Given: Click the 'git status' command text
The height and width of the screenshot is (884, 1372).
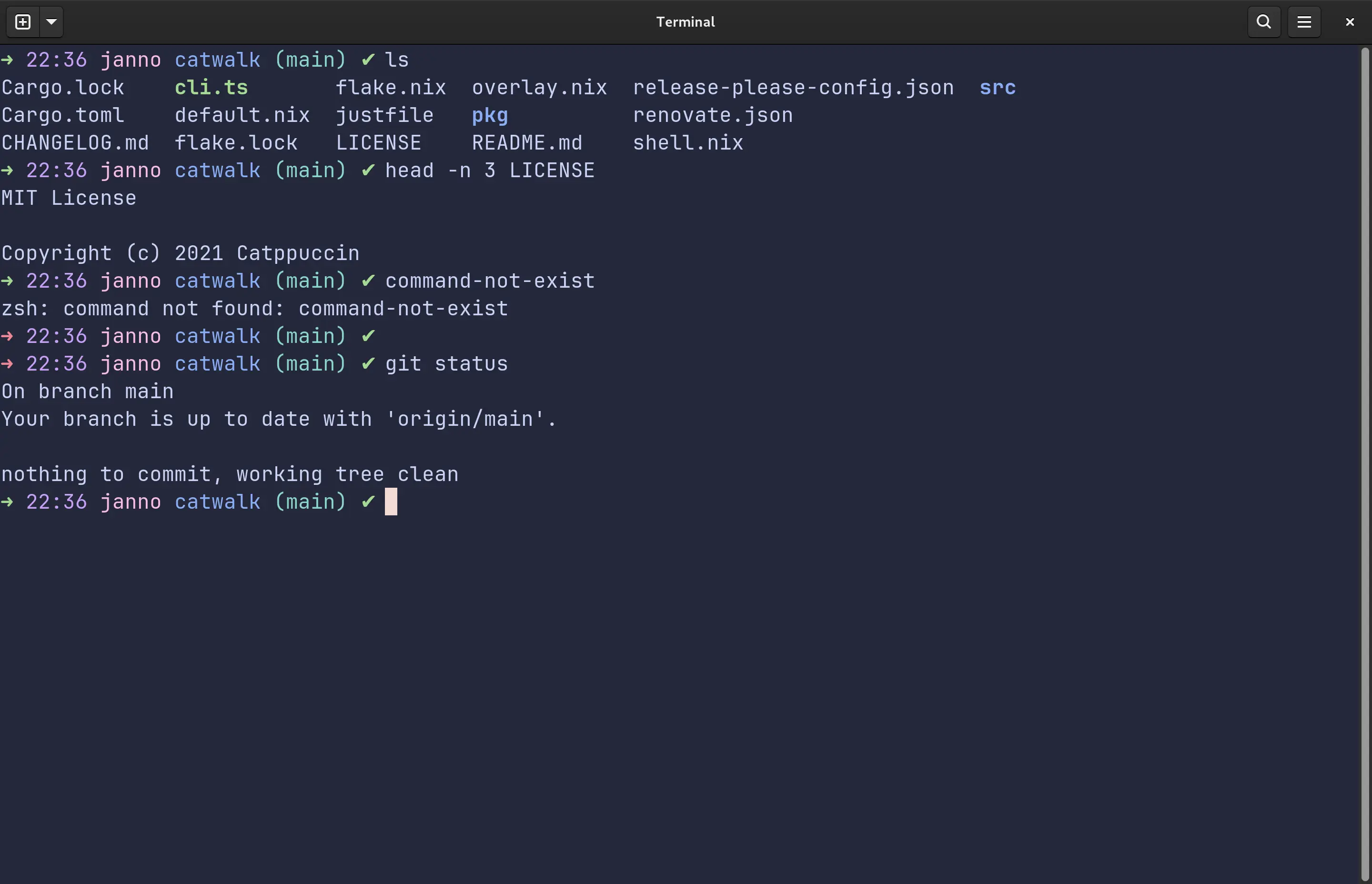Looking at the screenshot, I should click(x=446, y=364).
